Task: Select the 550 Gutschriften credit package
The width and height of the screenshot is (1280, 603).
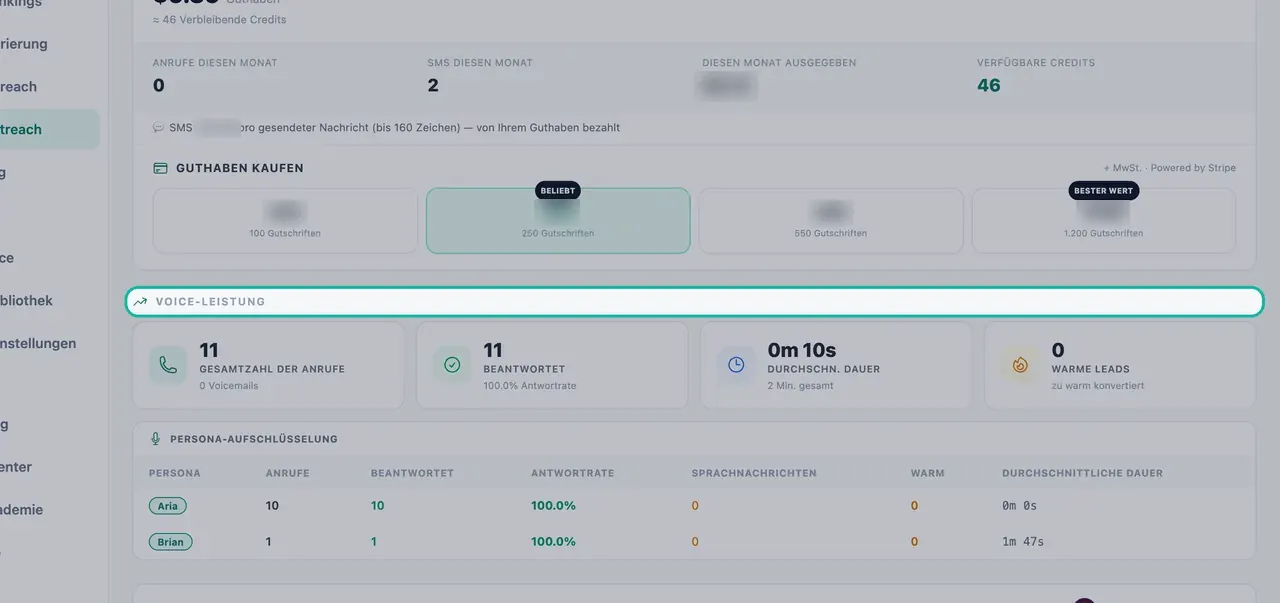Action: tap(831, 221)
